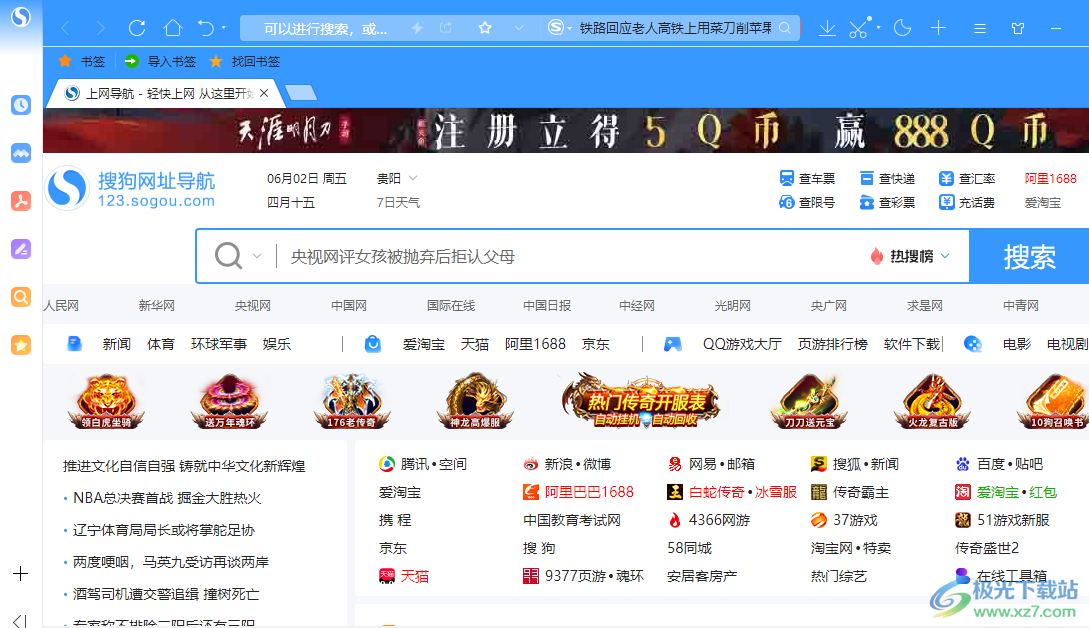Open the history clock sidebar icon

[x=21, y=105]
